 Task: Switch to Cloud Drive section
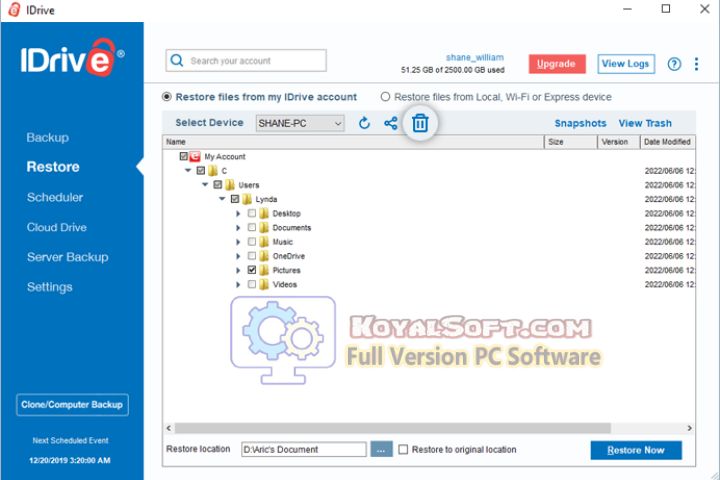click(x=56, y=227)
